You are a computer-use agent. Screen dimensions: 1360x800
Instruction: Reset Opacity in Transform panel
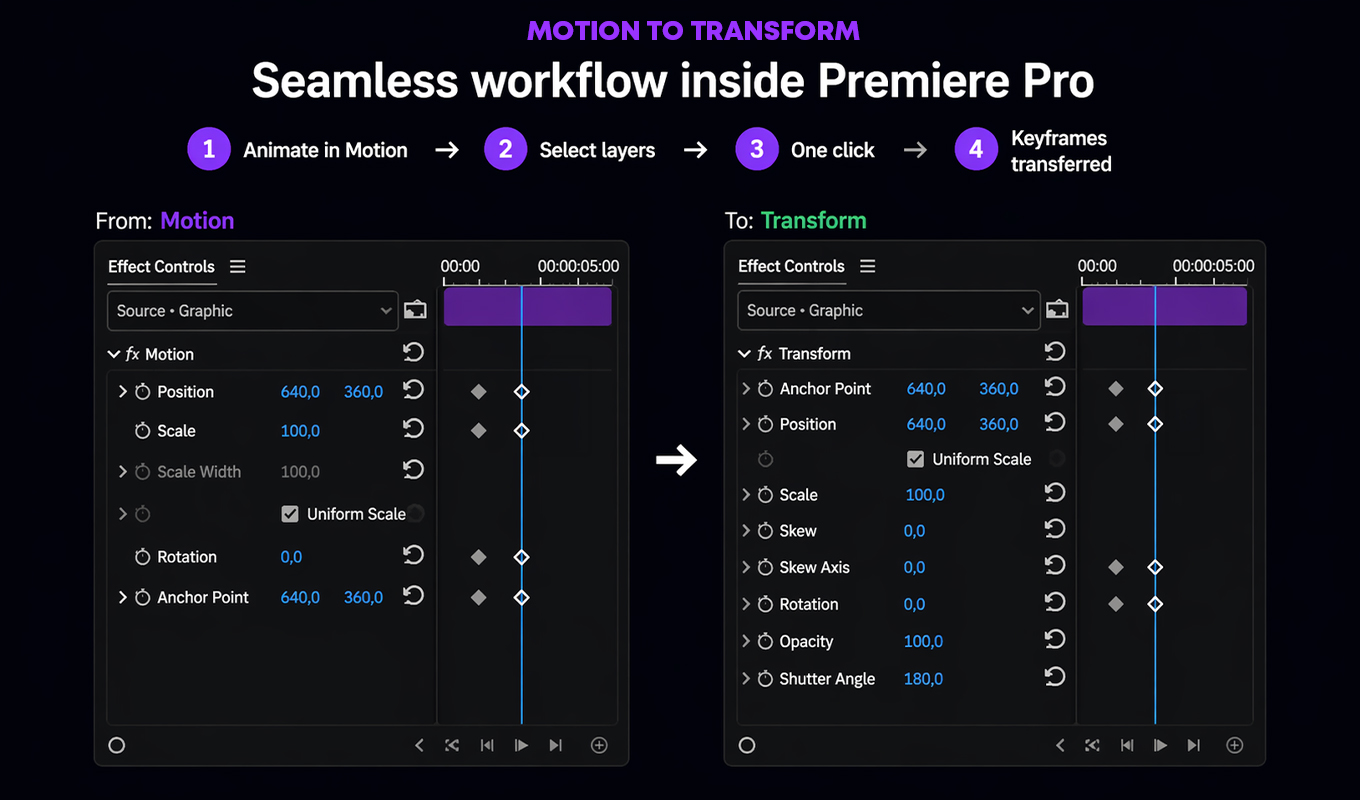[1054, 640]
